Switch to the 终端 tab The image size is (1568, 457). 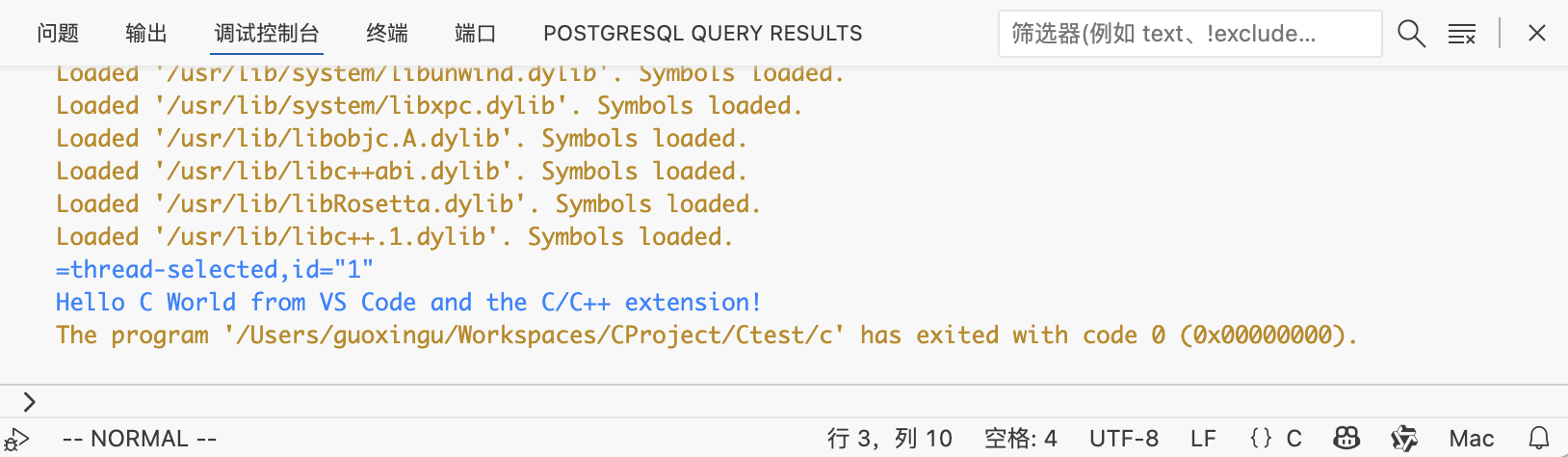tap(387, 34)
